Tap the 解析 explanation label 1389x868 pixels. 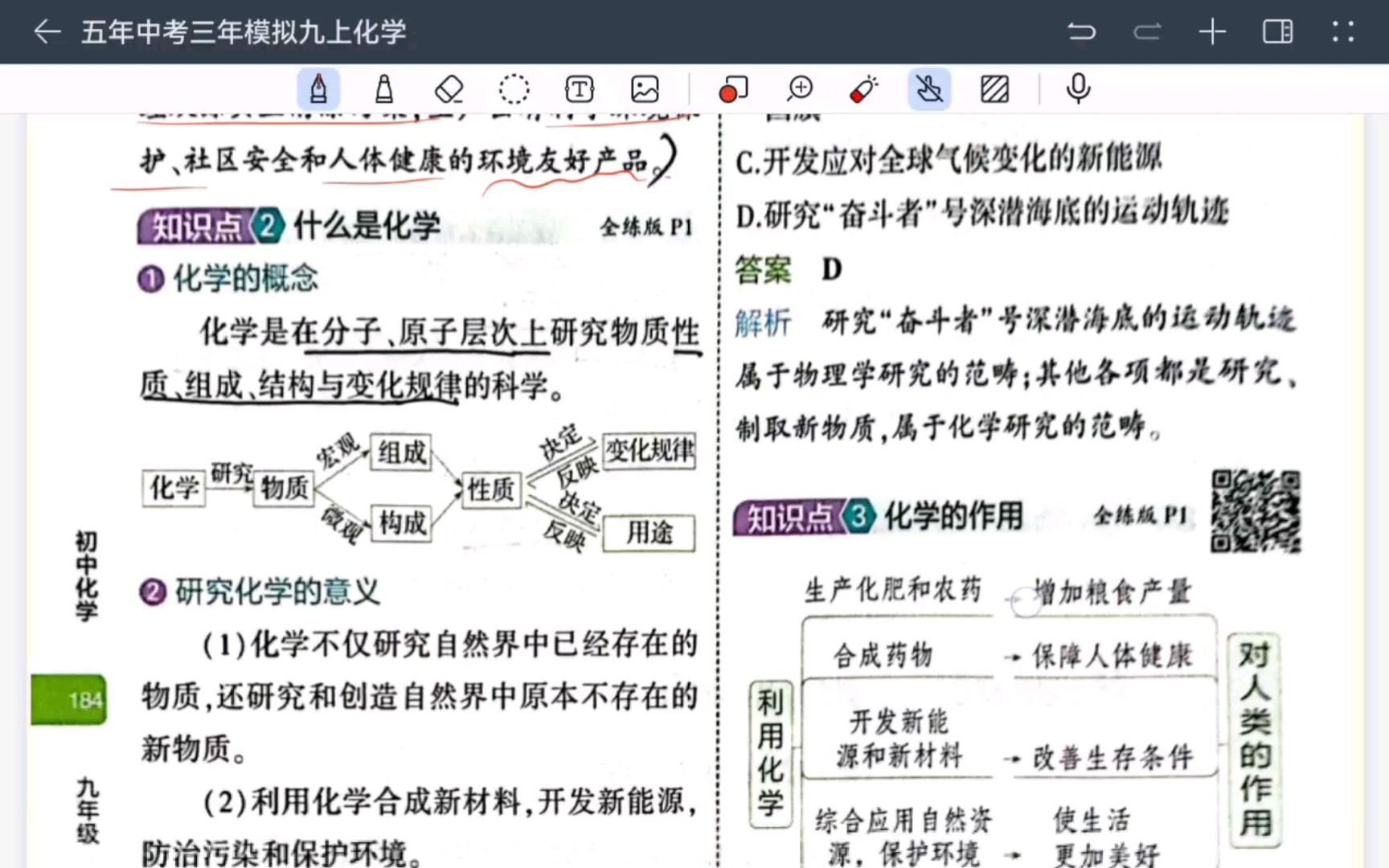tap(763, 323)
